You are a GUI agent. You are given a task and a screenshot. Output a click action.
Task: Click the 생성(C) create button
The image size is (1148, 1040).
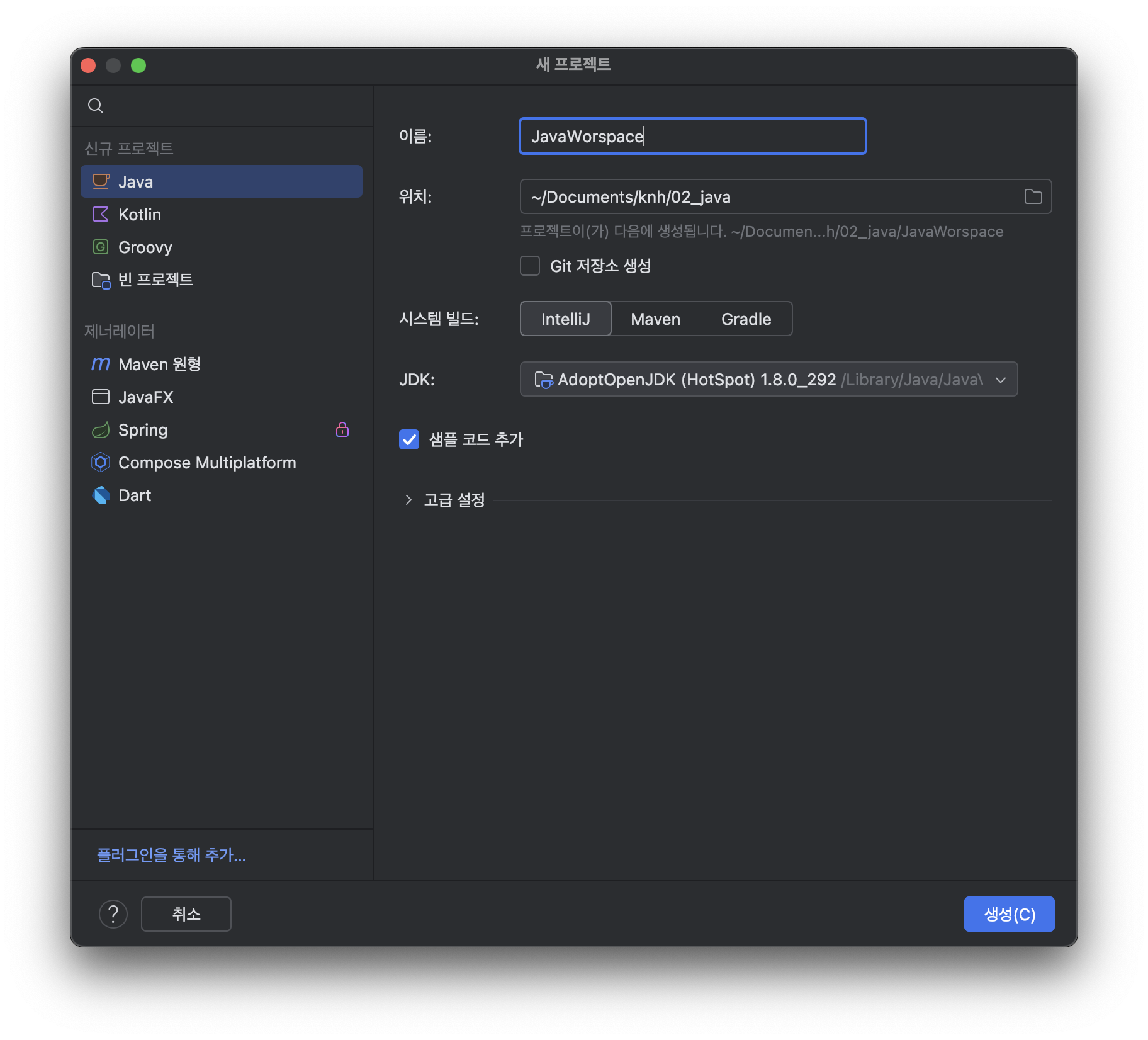tap(1009, 913)
